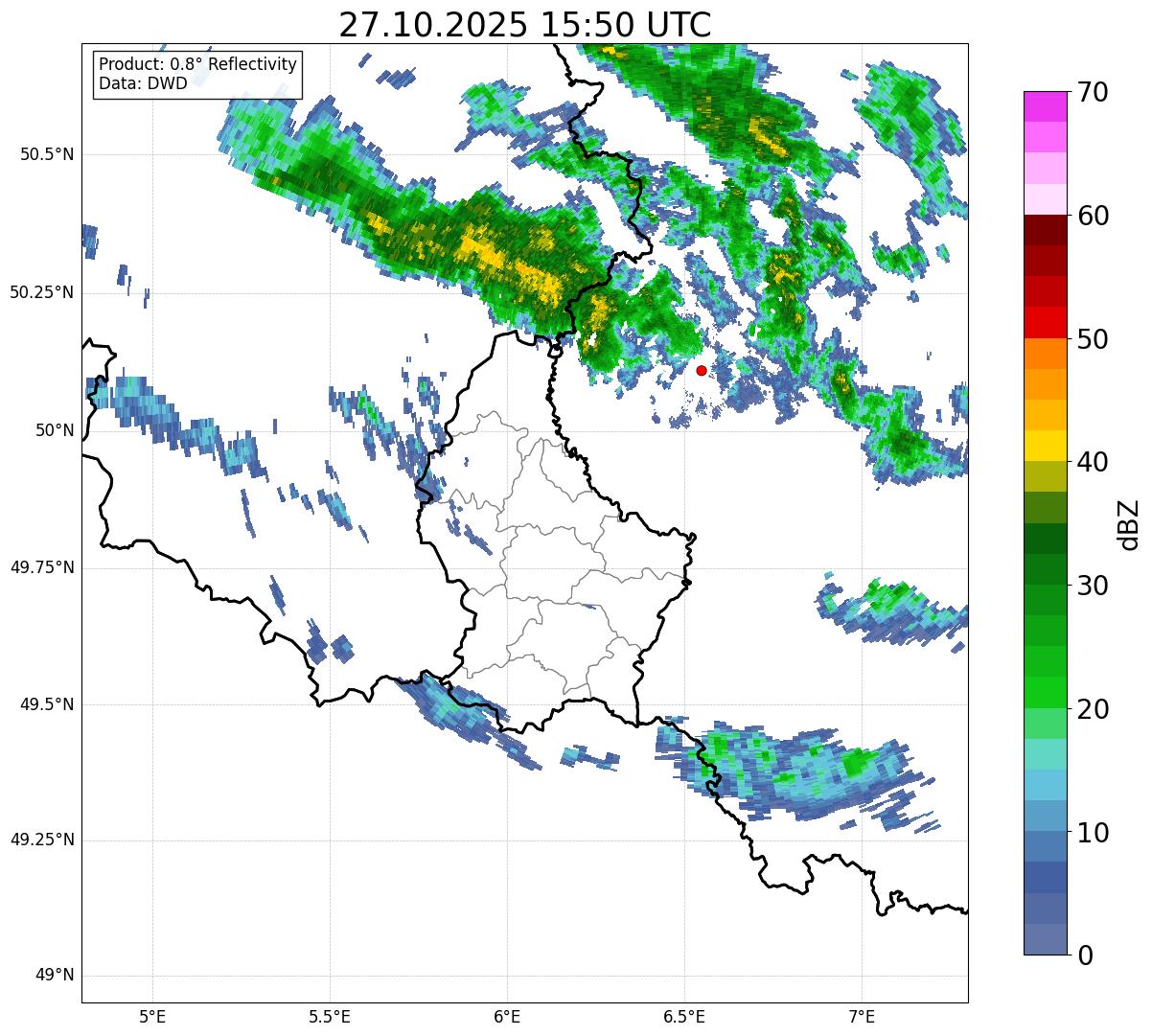Click the 50.5°N latitude label
The width and height of the screenshot is (1152, 1036).
pos(47,154)
